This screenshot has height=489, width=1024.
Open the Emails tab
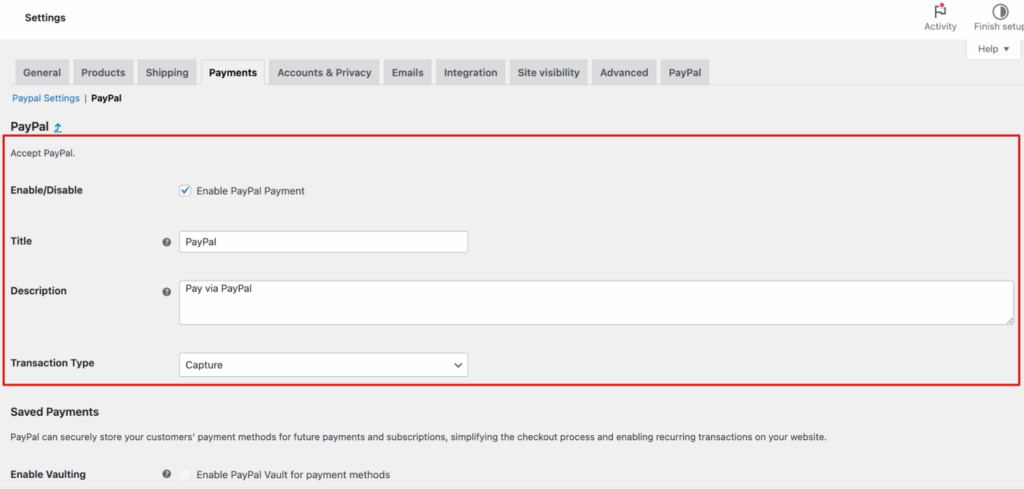(x=408, y=72)
